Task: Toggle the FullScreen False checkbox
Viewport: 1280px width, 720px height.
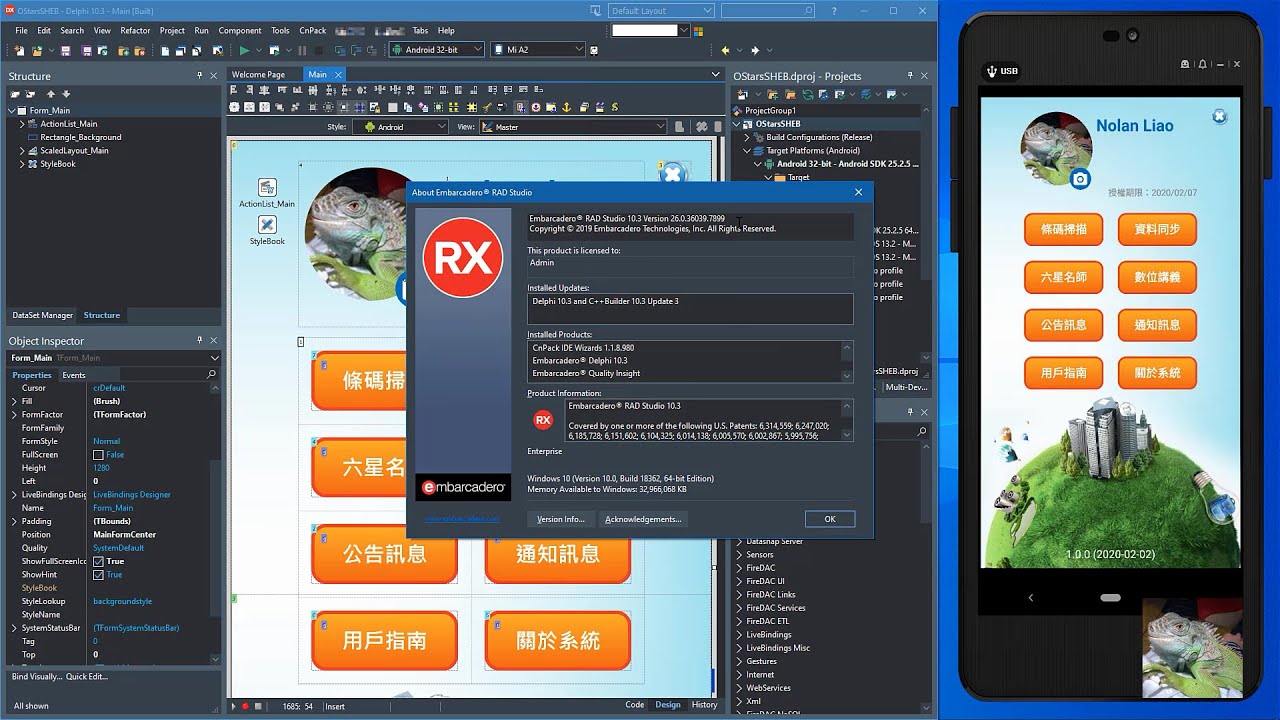Action: pos(98,455)
